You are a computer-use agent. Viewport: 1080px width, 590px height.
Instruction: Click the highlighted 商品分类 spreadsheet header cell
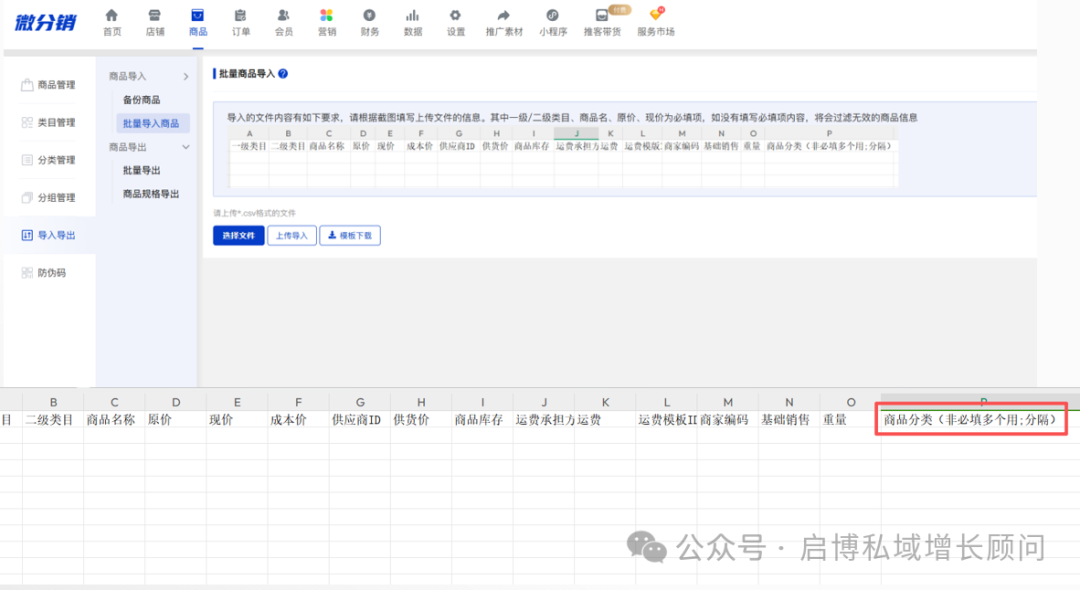[973, 420]
